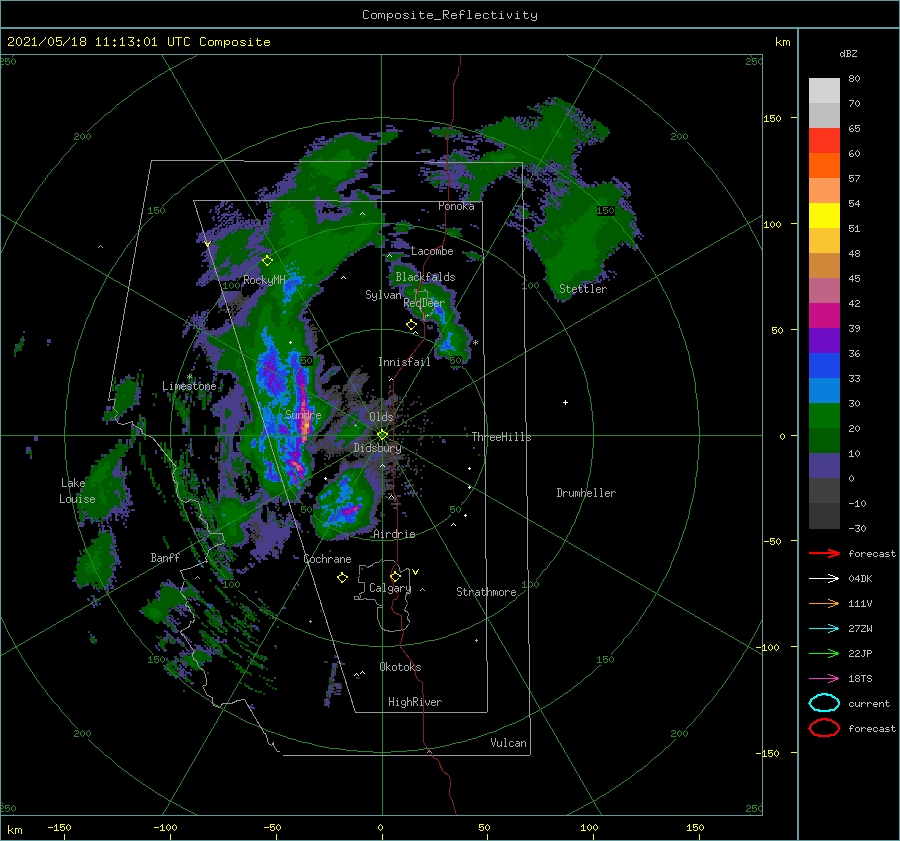Click the Drumheller city label

586,493
